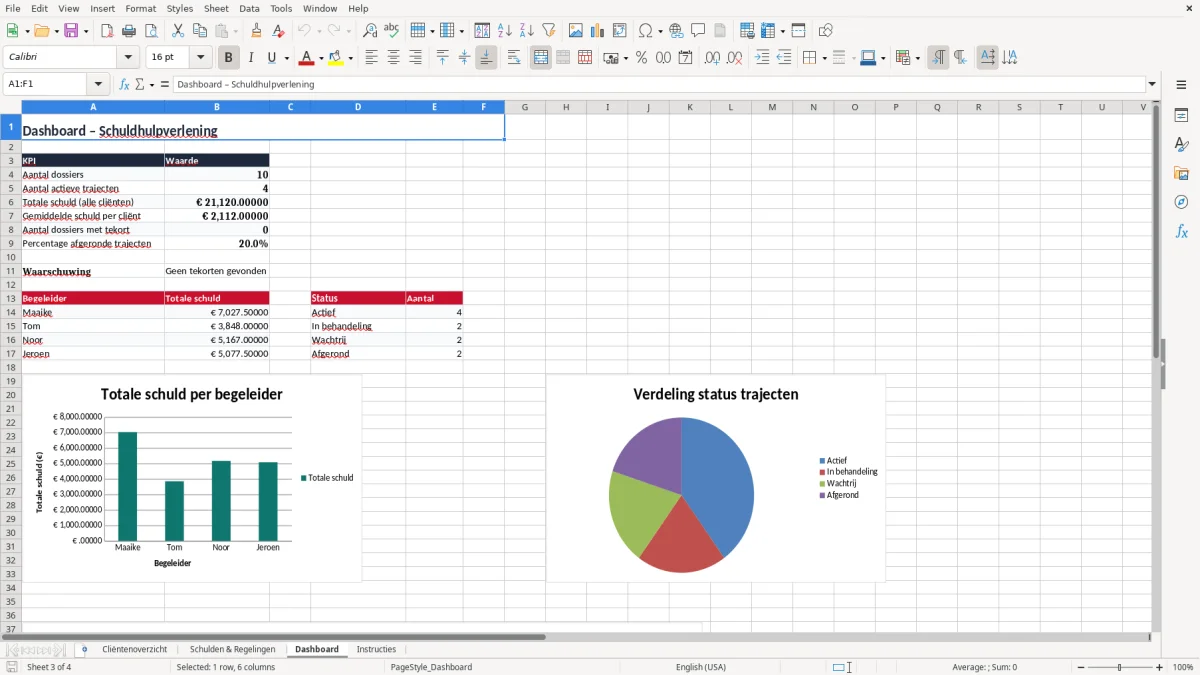Sort ascending A to Z
The image size is (1200, 675).
coord(504,31)
